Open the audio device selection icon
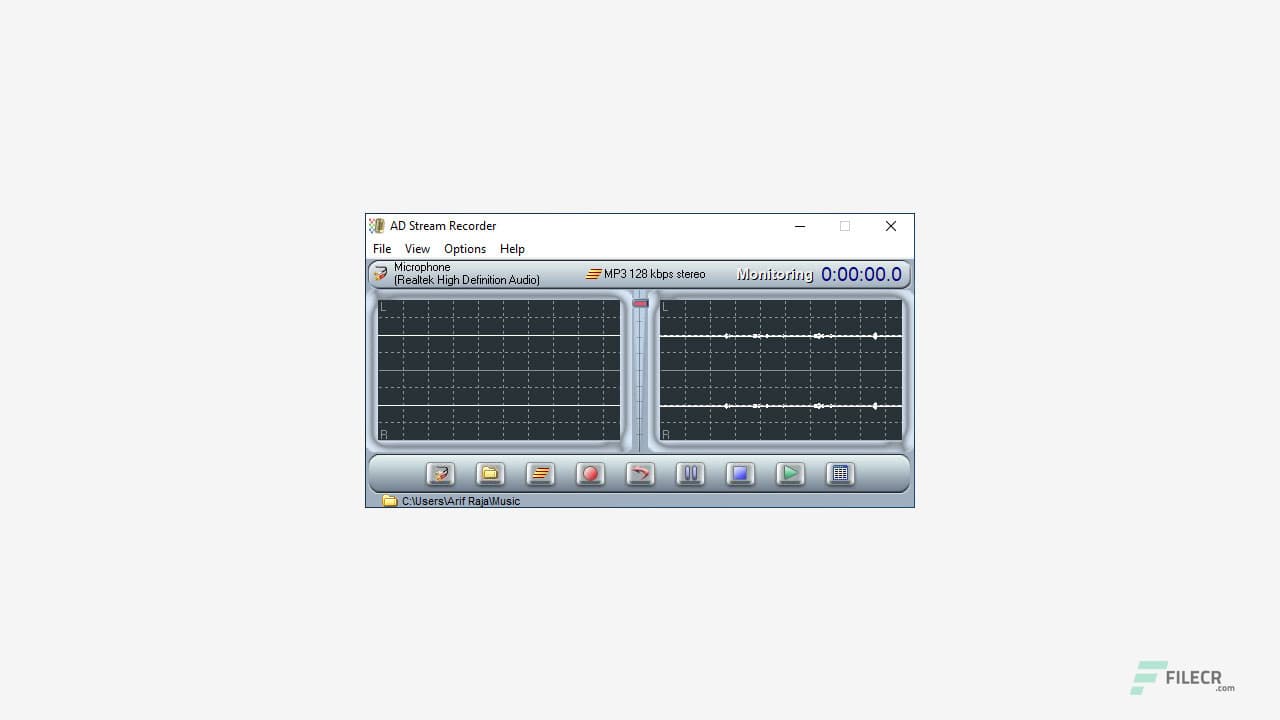 click(x=440, y=474)
